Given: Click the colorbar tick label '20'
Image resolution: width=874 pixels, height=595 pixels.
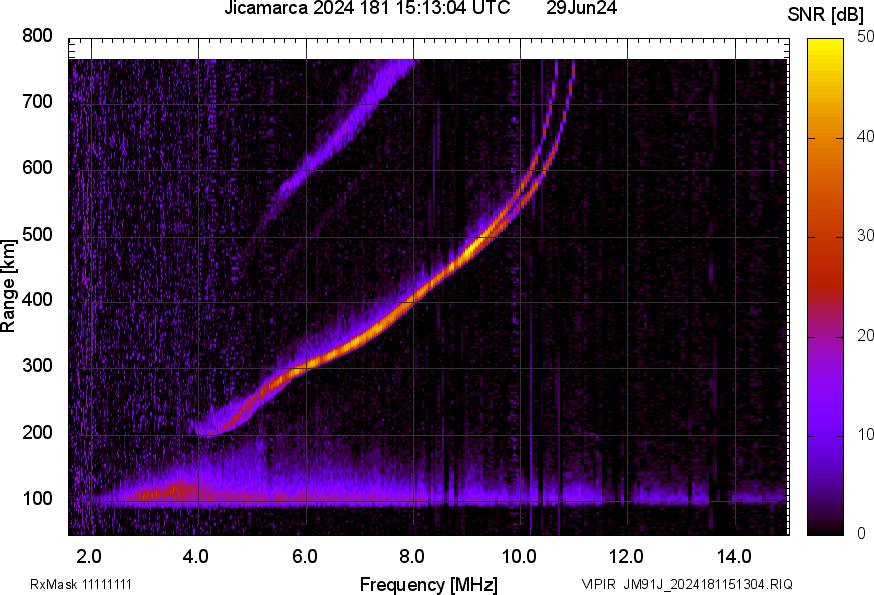Looking at the screenshot, I should pos(865,336).
